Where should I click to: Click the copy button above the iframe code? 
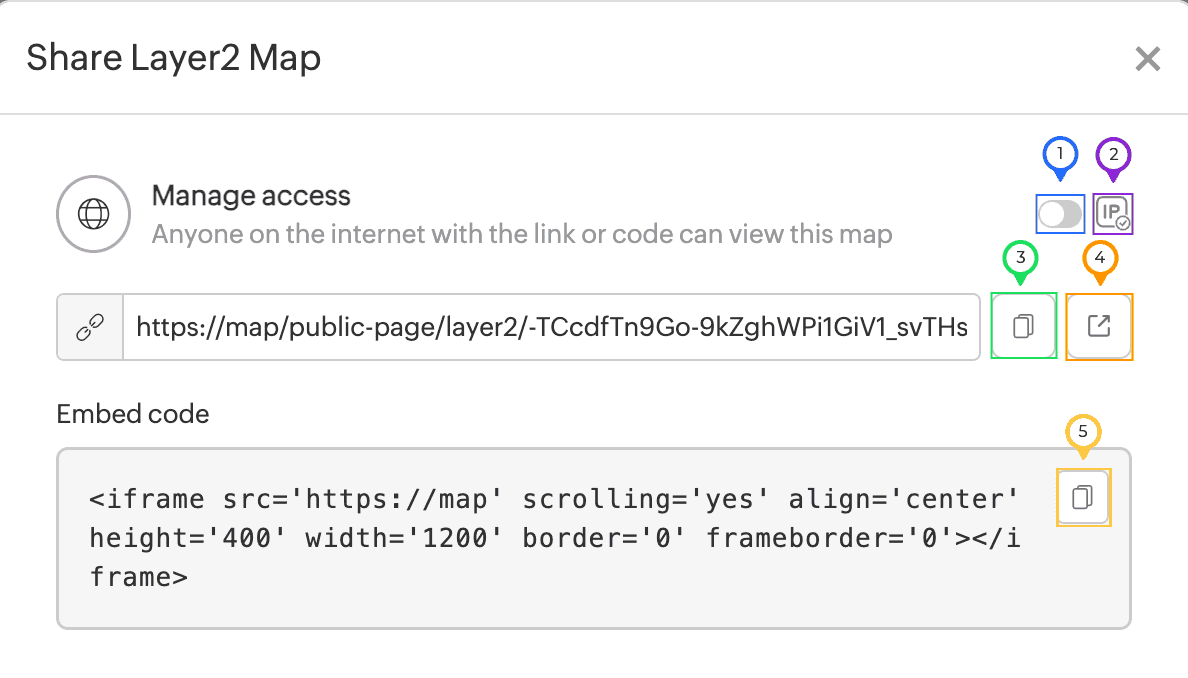1083,497
